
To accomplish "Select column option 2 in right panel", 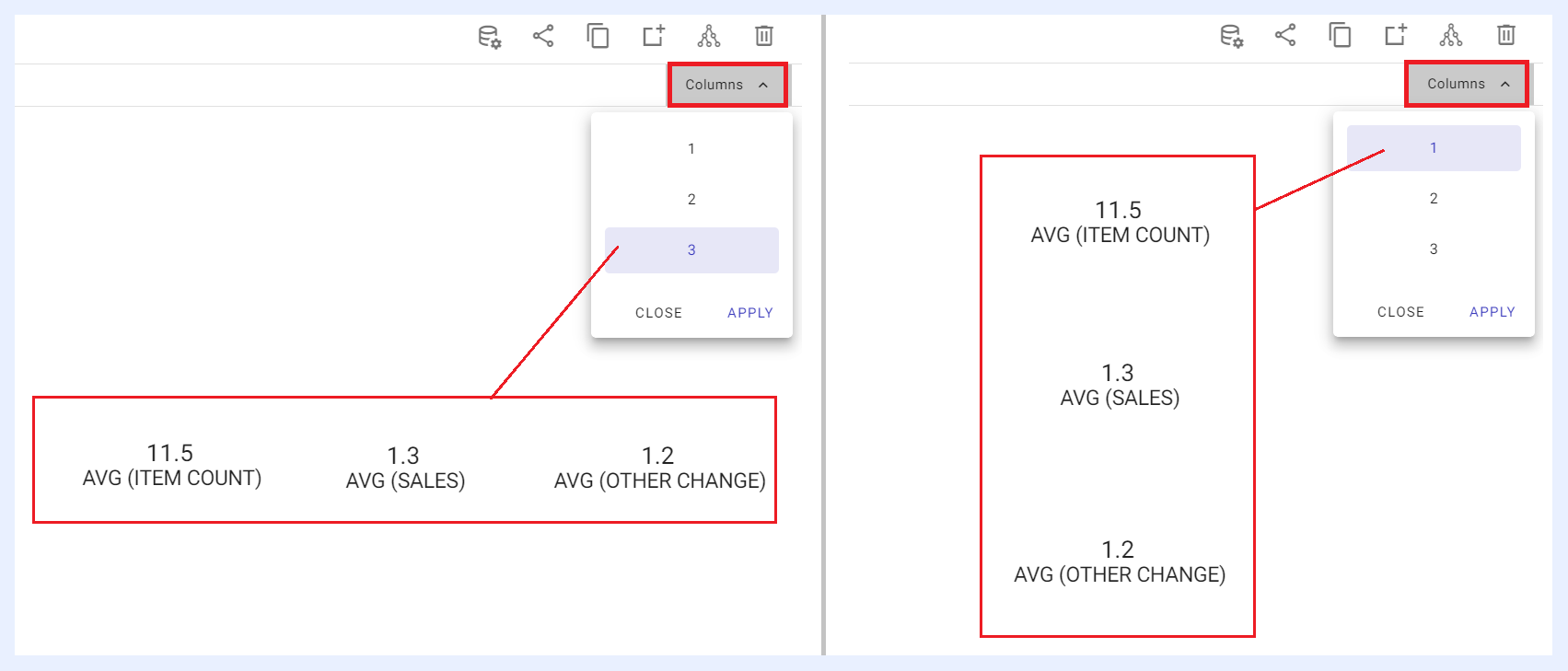I will 1434,199.
